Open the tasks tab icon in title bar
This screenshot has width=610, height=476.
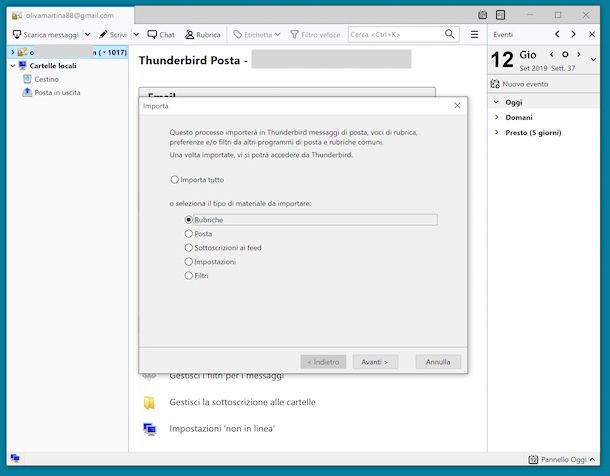501,15
